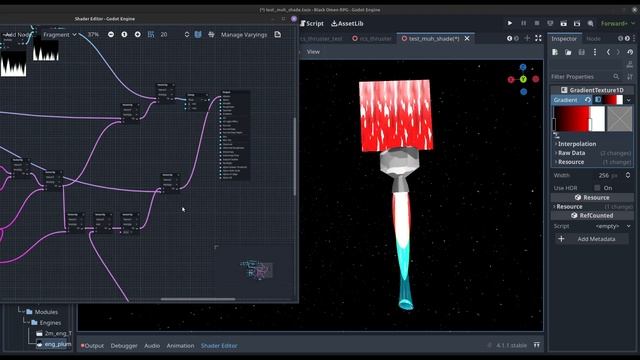Image resolution: width=640 pixels, height=360 pixels.
Task: Pause the running project
Action: (523, 24)
